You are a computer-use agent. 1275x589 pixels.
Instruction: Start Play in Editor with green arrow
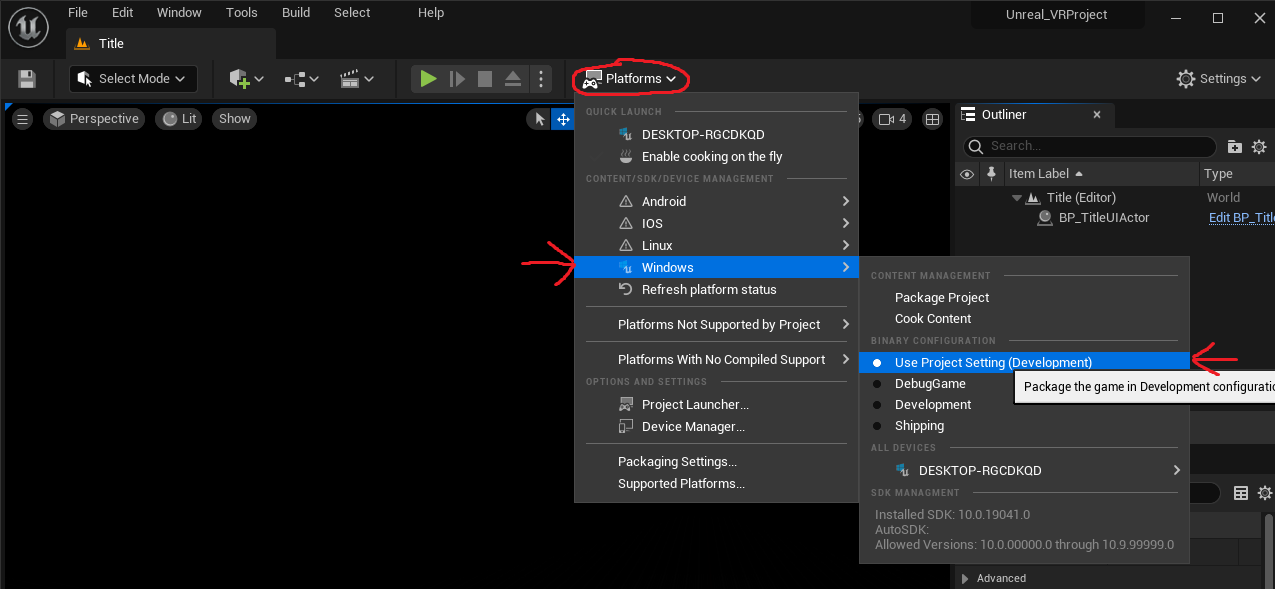tap(428, 79)
